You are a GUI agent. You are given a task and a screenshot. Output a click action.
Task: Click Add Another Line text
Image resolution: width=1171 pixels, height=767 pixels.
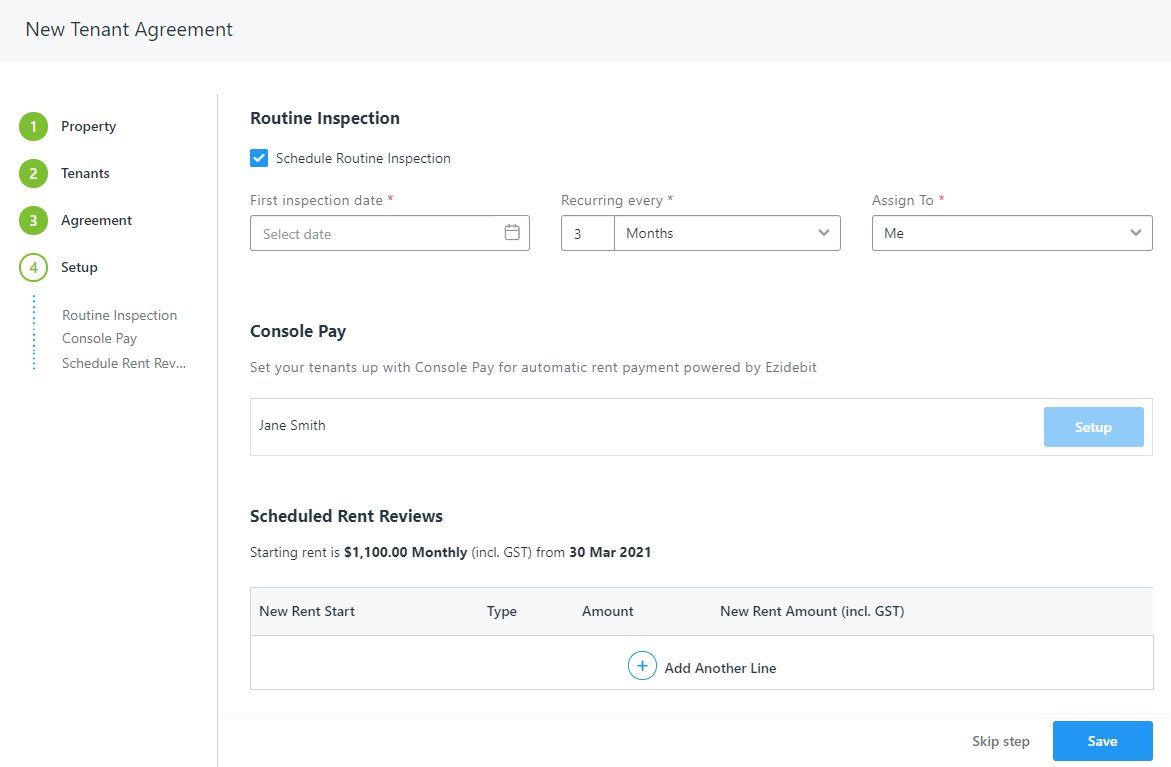point(720,668)
